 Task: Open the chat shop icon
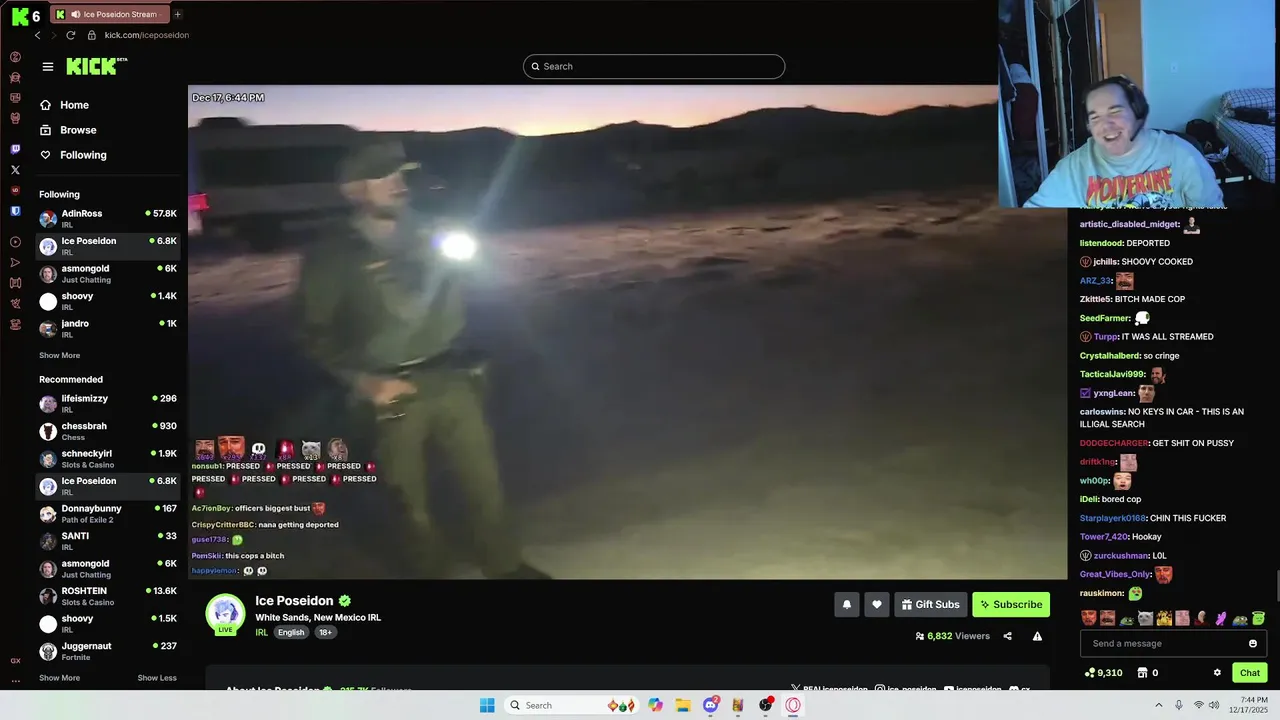point(1142,673)
